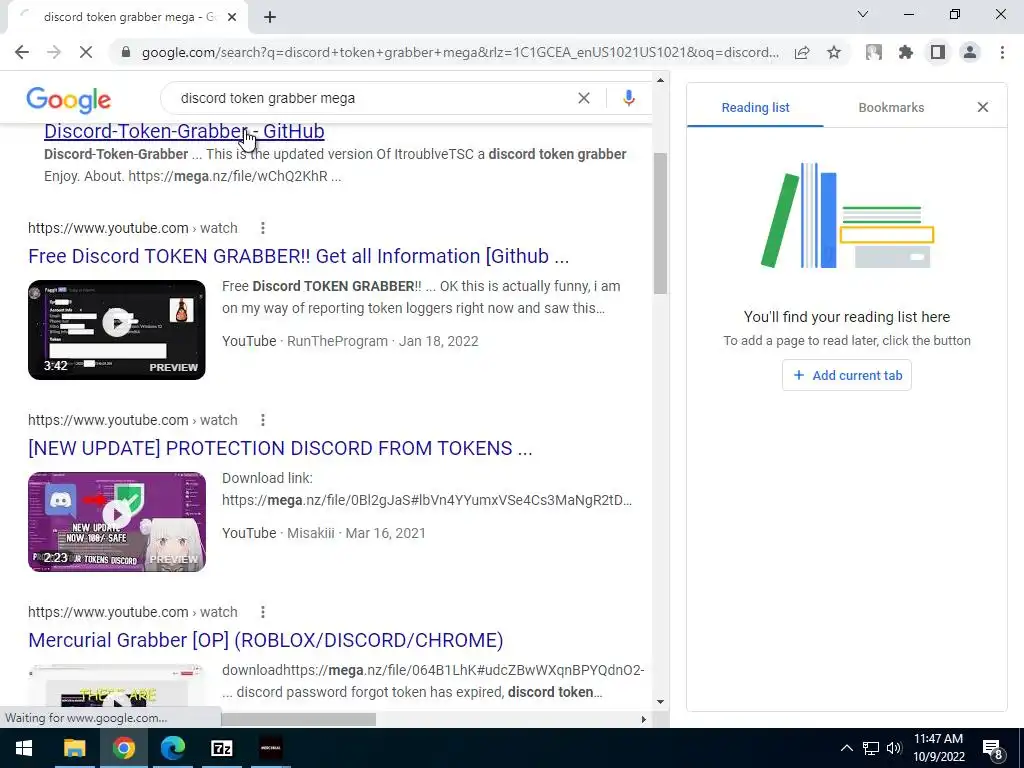Open the network status tray icon
This screenshot has height=768, width=1024.
pyautogui.click(x=871, y=748)
